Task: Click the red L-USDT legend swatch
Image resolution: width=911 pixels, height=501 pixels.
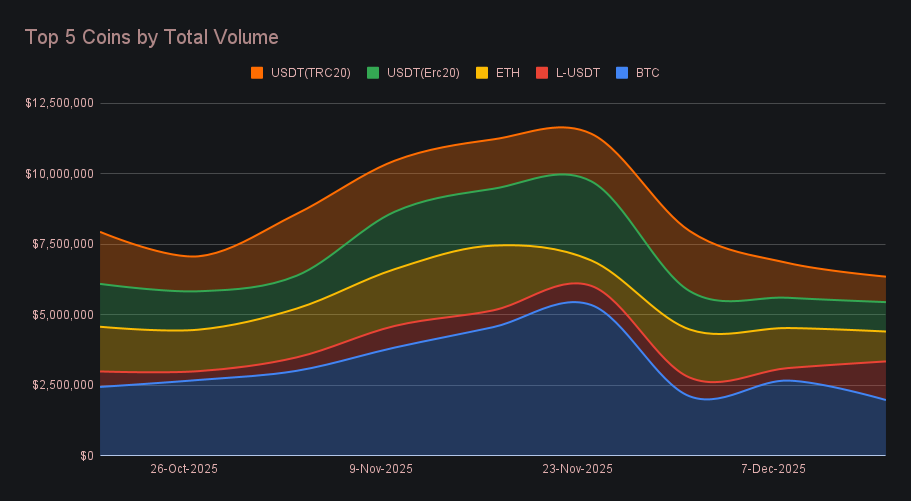Action: pyautogui.click(x=542, y=73)
